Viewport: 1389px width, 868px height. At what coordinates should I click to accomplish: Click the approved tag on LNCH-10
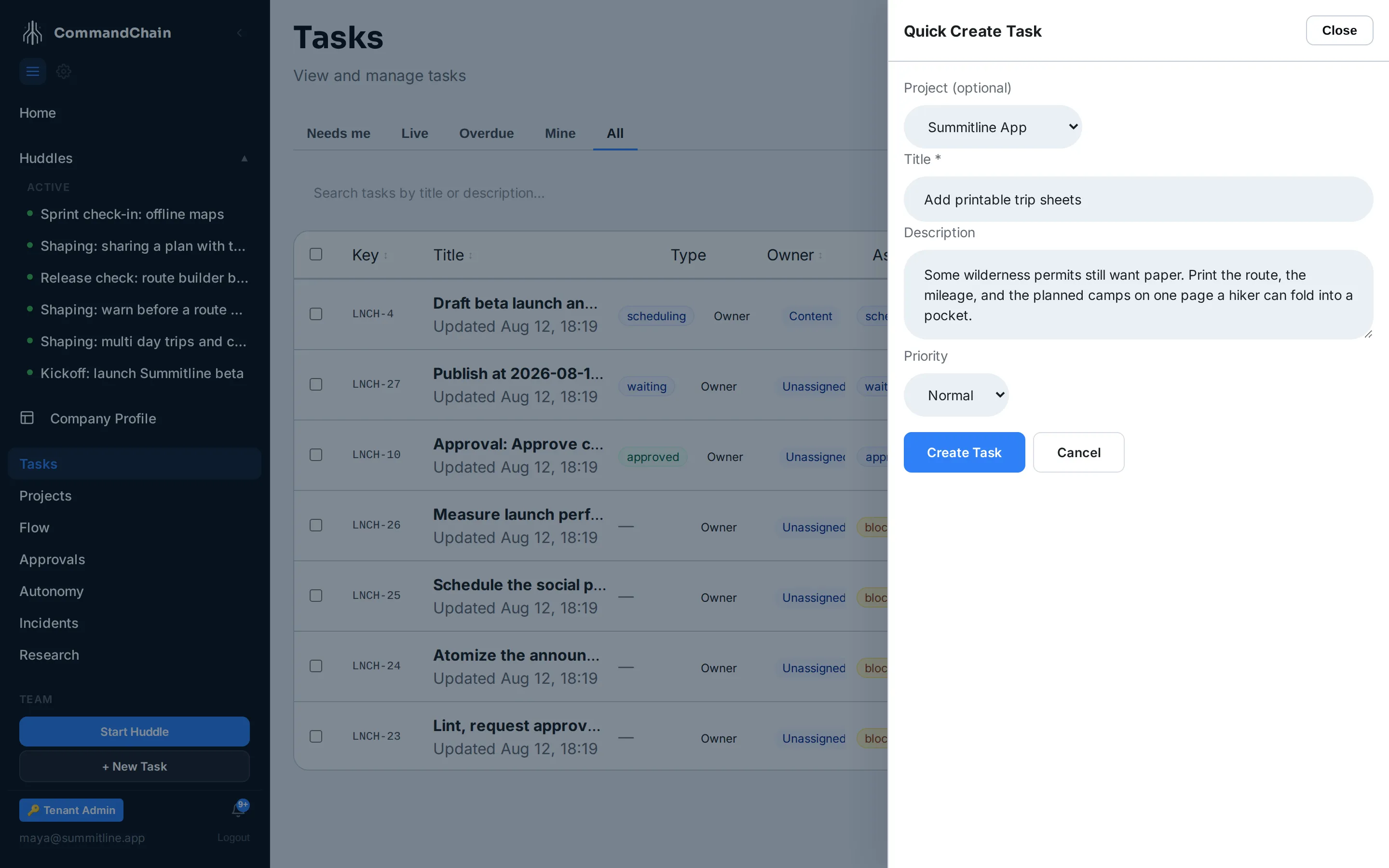[653, 457]
